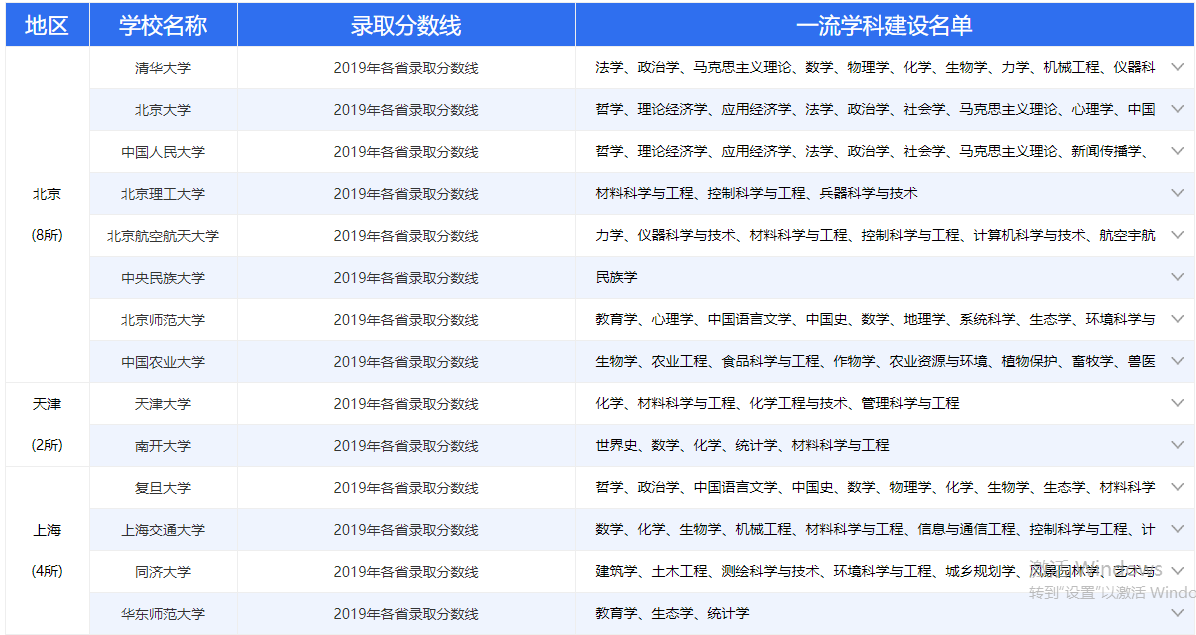Screen dimensions: 1196x635
Task: Click the subject text 兵器科学与技术
Action: pos(868,193)
